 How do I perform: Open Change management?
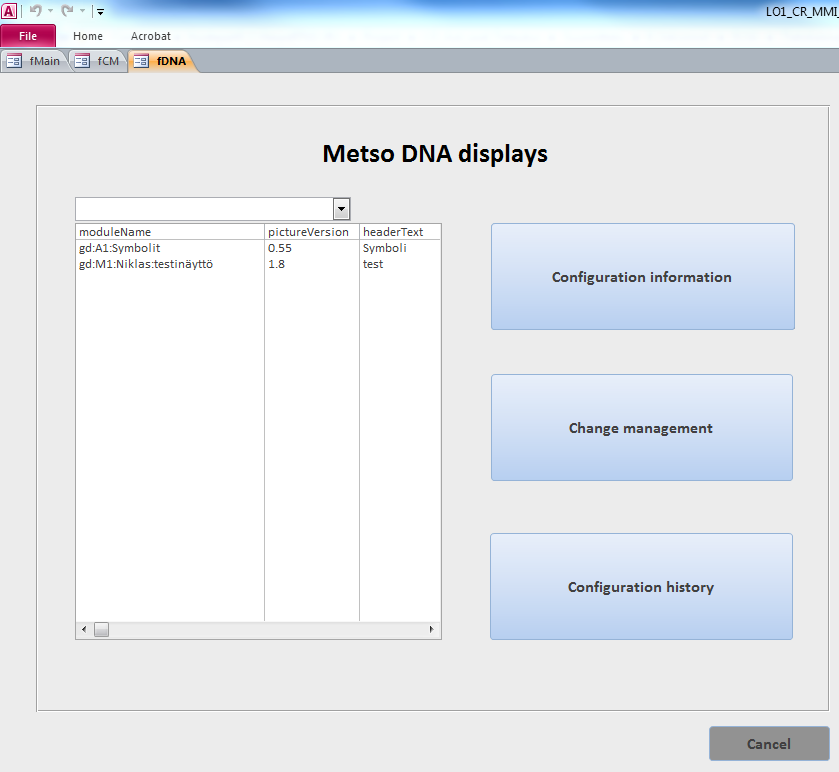pyautogui.click(x=642, y=427)
